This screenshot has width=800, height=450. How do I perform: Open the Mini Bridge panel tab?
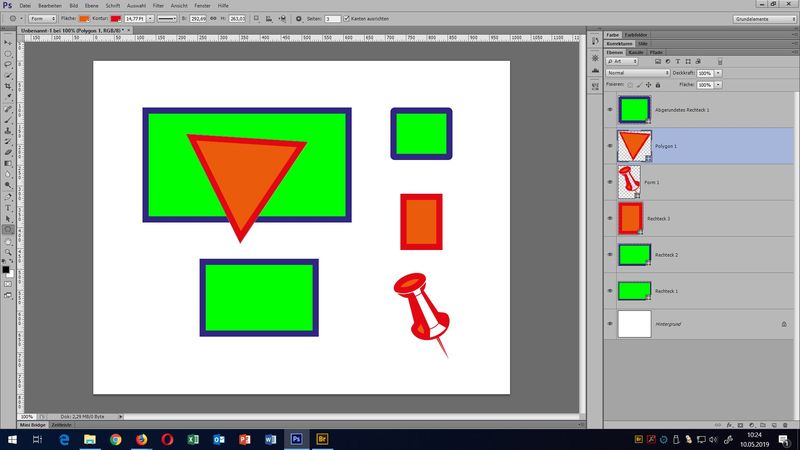tap(33, 425)
